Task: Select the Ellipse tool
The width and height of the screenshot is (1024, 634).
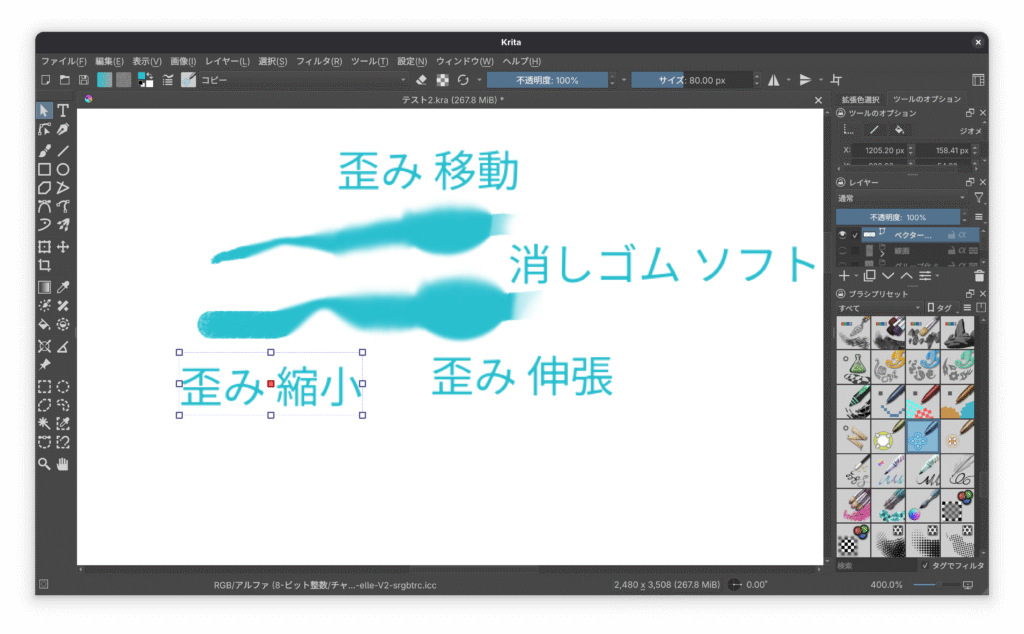Action: point(63,170)
